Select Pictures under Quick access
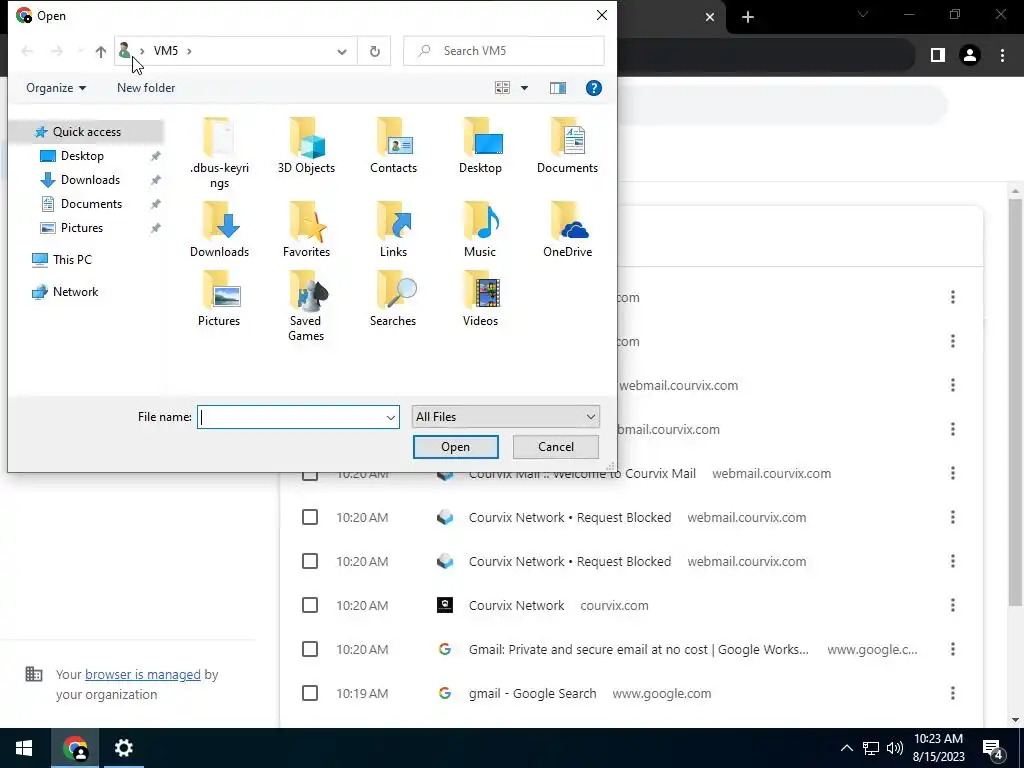This screenshot has width=1024, height=768. click(x=82, y=228)
